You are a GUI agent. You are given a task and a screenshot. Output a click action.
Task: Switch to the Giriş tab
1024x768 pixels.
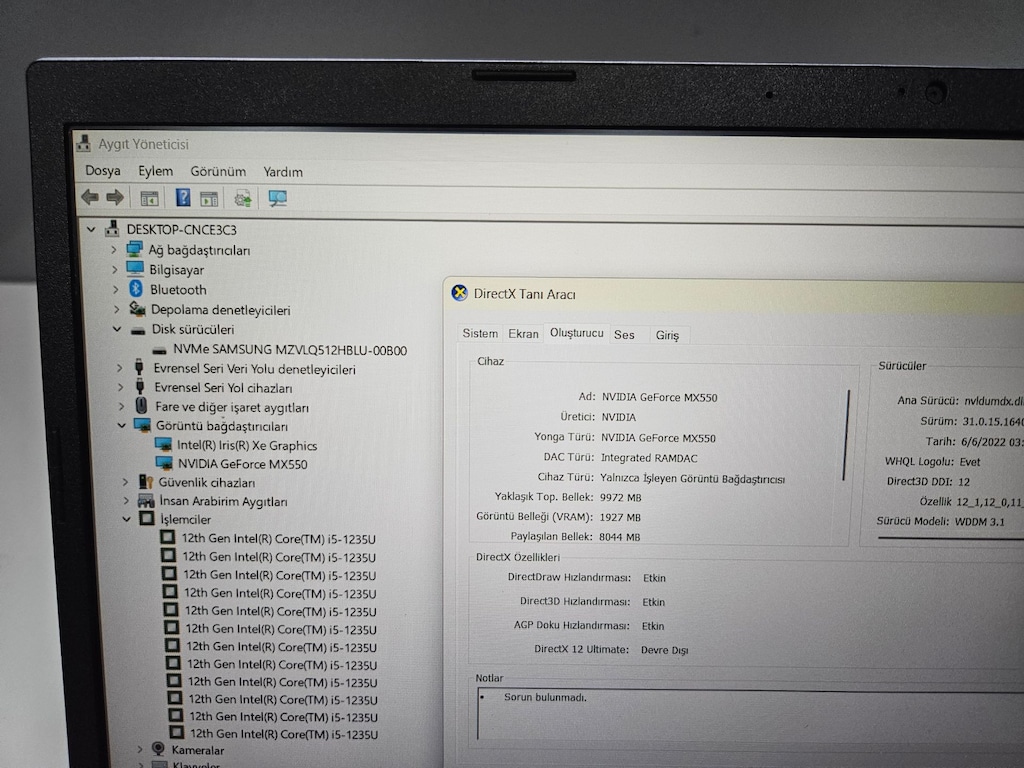(667, 335)
